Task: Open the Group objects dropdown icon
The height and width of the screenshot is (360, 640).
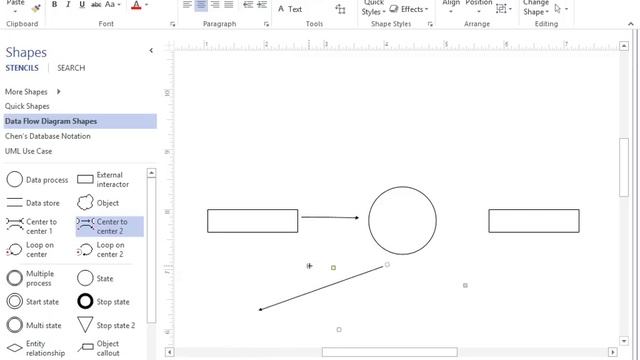Action: click(504, 9)
